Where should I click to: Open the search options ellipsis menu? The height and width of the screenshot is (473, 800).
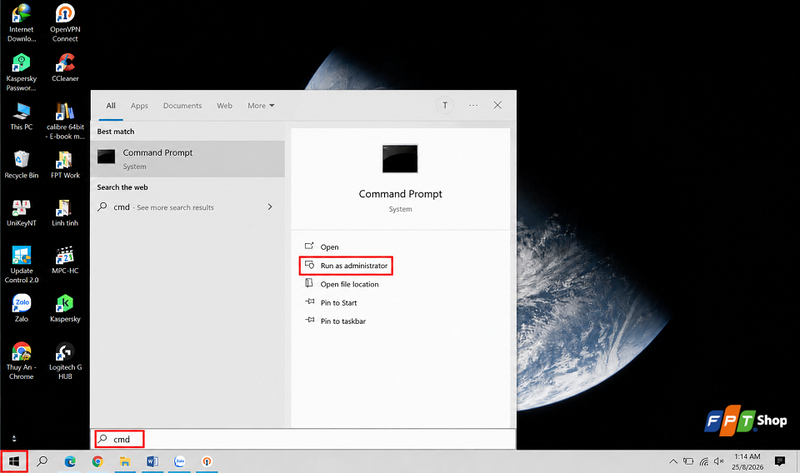point(473,105)
